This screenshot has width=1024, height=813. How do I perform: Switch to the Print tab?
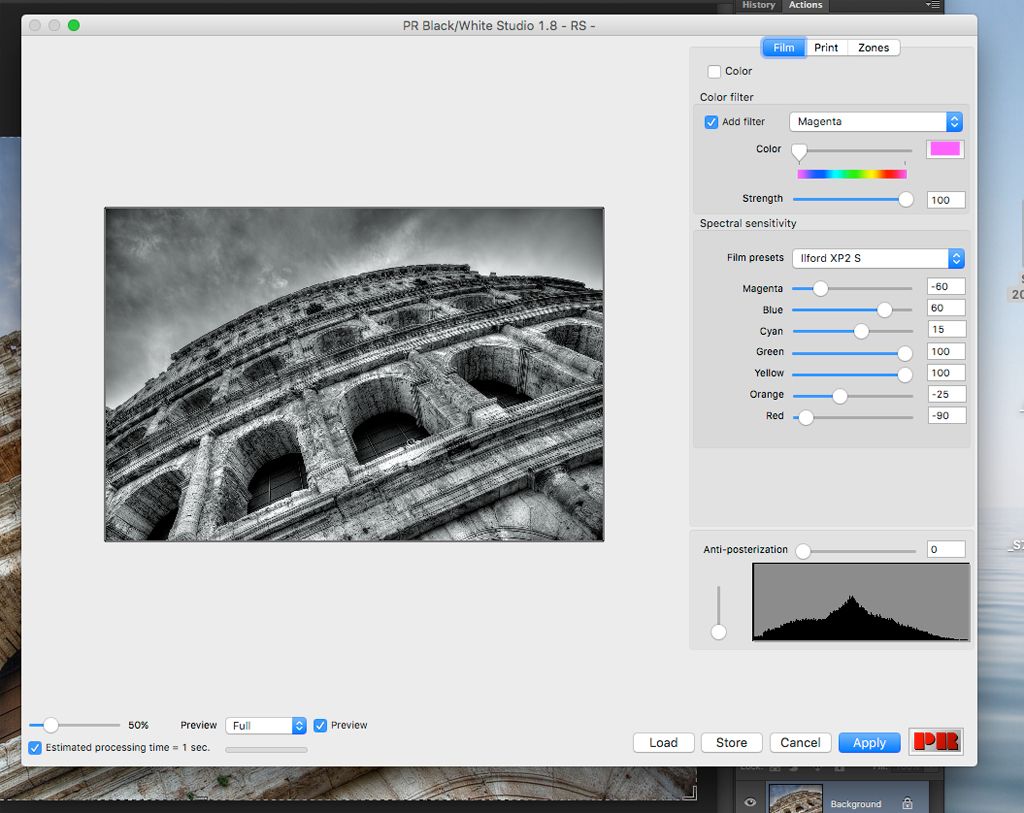point(826,47)
